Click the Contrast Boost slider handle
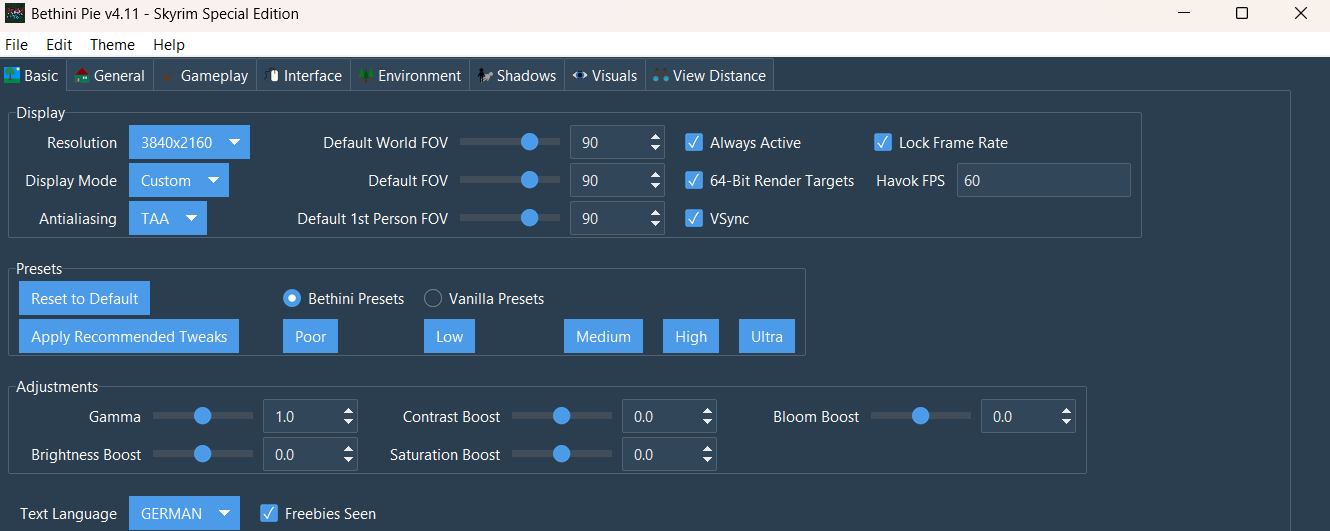 pyautogui.click(x=561, y=416)
